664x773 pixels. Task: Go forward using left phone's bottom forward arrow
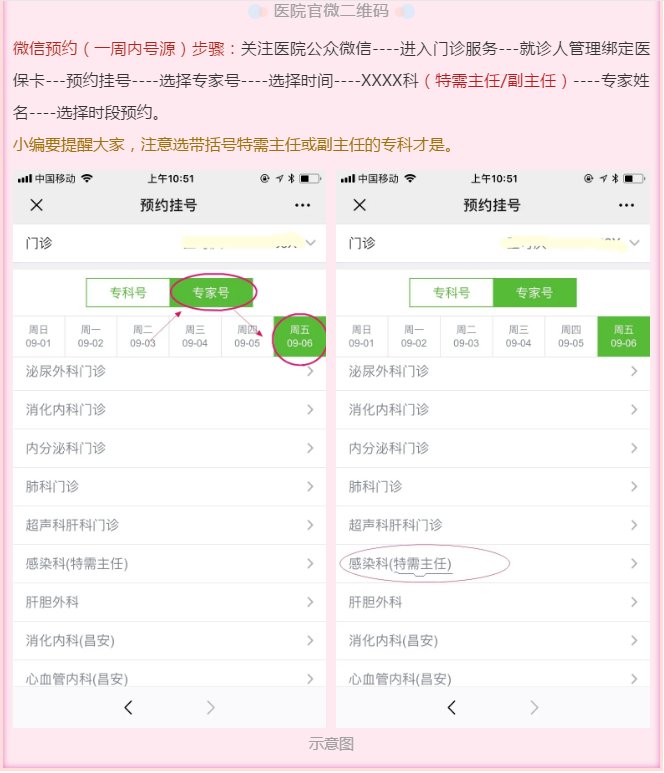click(210, 708)
